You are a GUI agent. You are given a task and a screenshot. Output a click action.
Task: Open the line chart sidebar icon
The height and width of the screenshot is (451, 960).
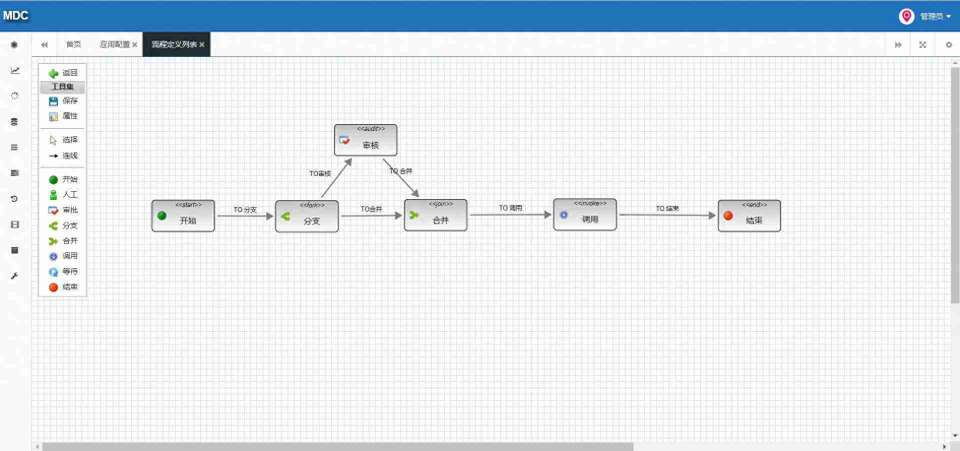click(15, 70)
